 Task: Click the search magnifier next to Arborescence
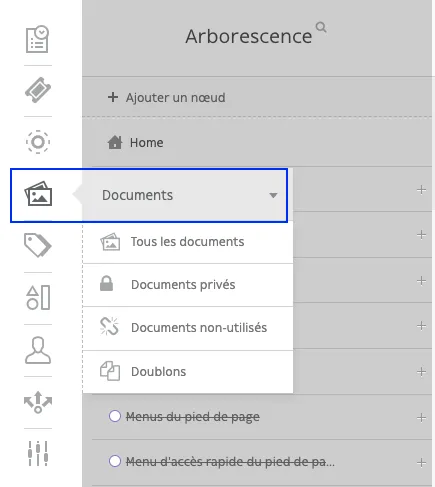(321, 27)
